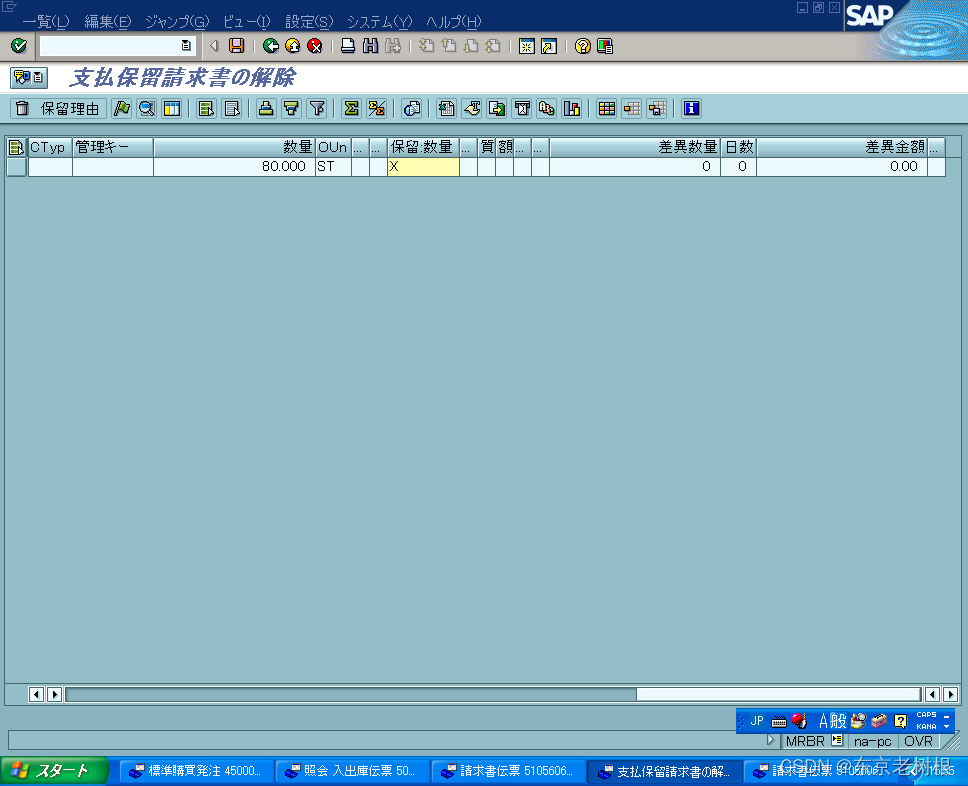968x786 pixels.
Task: Confirm with the green checkmark button
Action: [x=18, y=45]
